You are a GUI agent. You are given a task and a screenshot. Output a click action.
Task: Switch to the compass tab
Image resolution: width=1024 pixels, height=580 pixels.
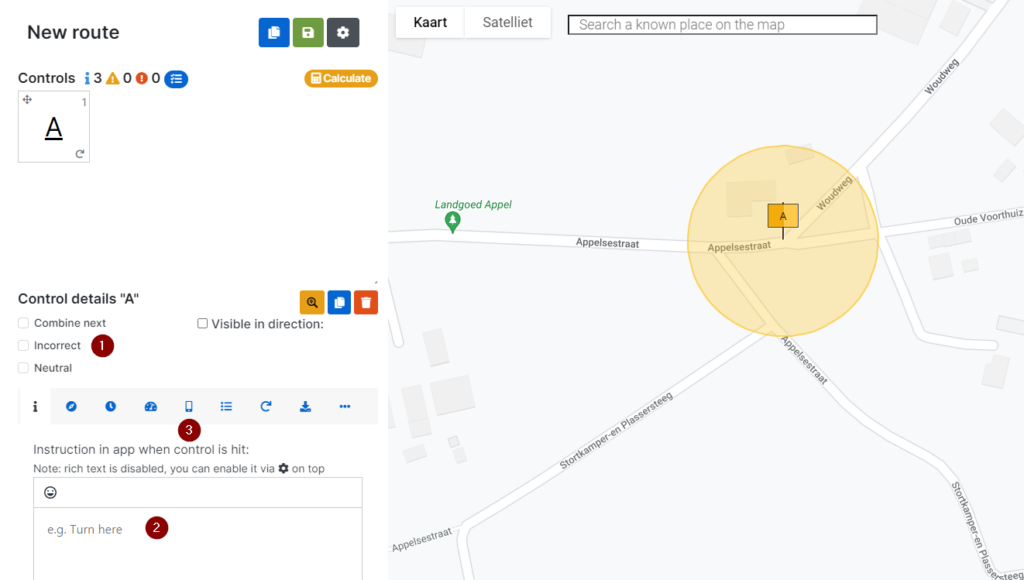click(x=72, y=406)
